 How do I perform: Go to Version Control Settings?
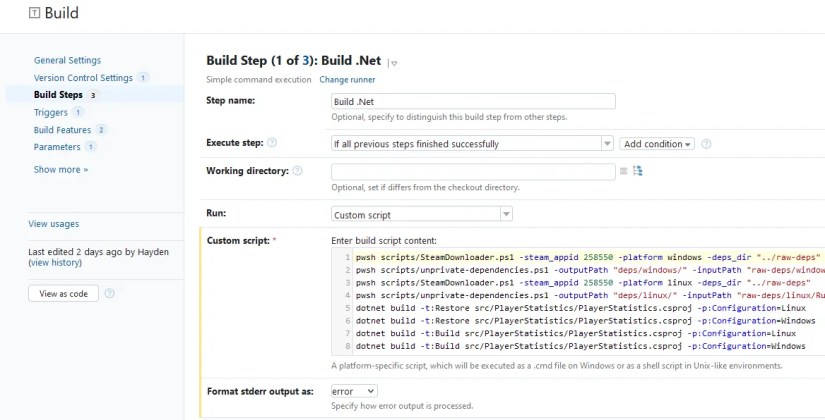click(x=83, y=78)
